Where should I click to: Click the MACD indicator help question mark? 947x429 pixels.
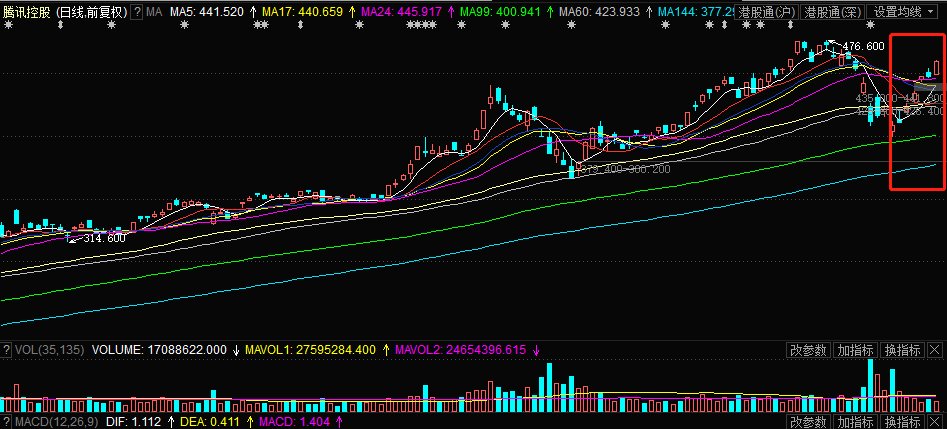6,423
